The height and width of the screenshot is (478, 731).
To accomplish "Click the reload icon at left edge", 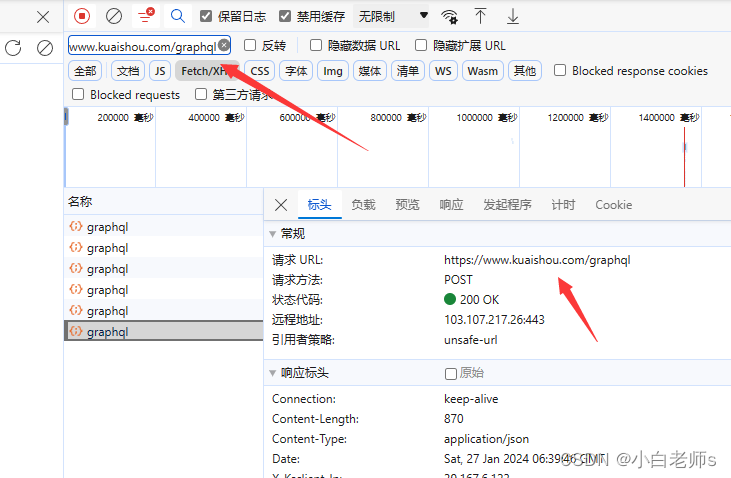I will coord(13,48).
